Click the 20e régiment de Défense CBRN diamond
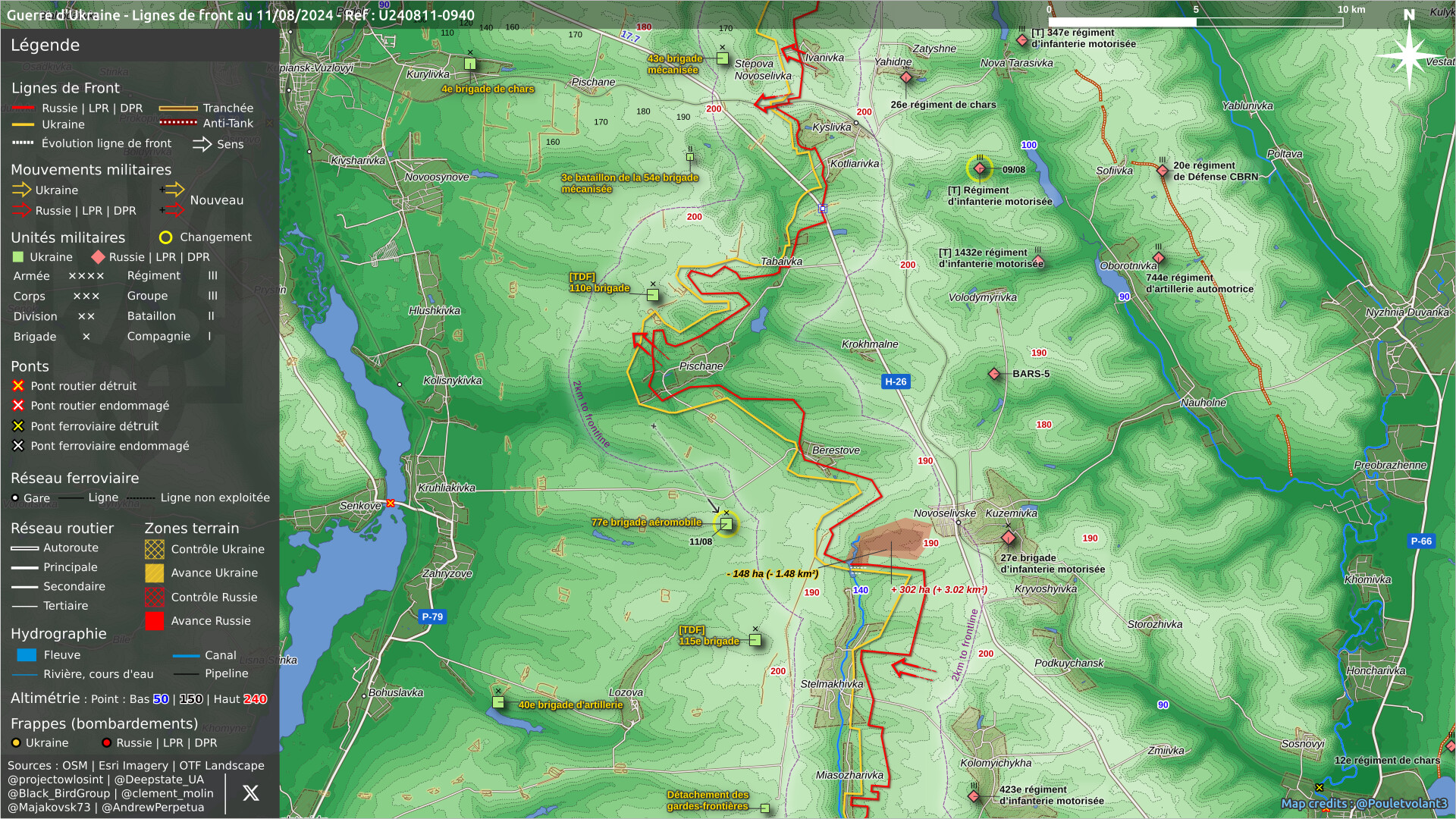The image size is (1456, 819). 1162,171
